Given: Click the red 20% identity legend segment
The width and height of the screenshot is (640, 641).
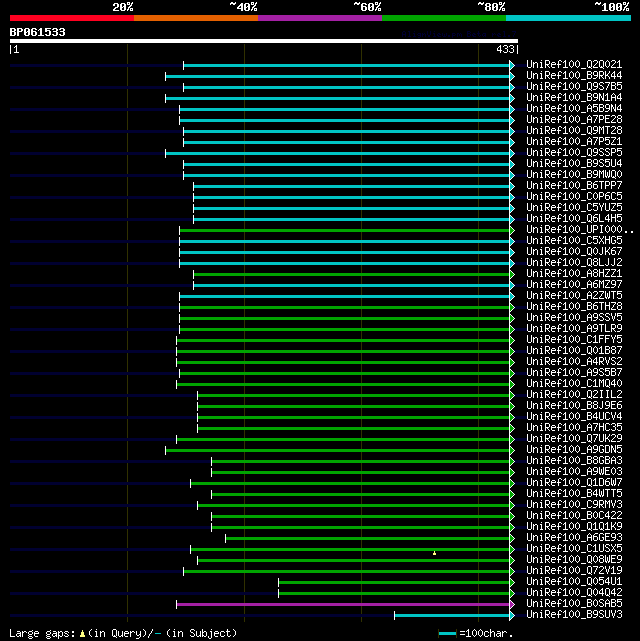Looking at the screenshot, I should (72, 18).
